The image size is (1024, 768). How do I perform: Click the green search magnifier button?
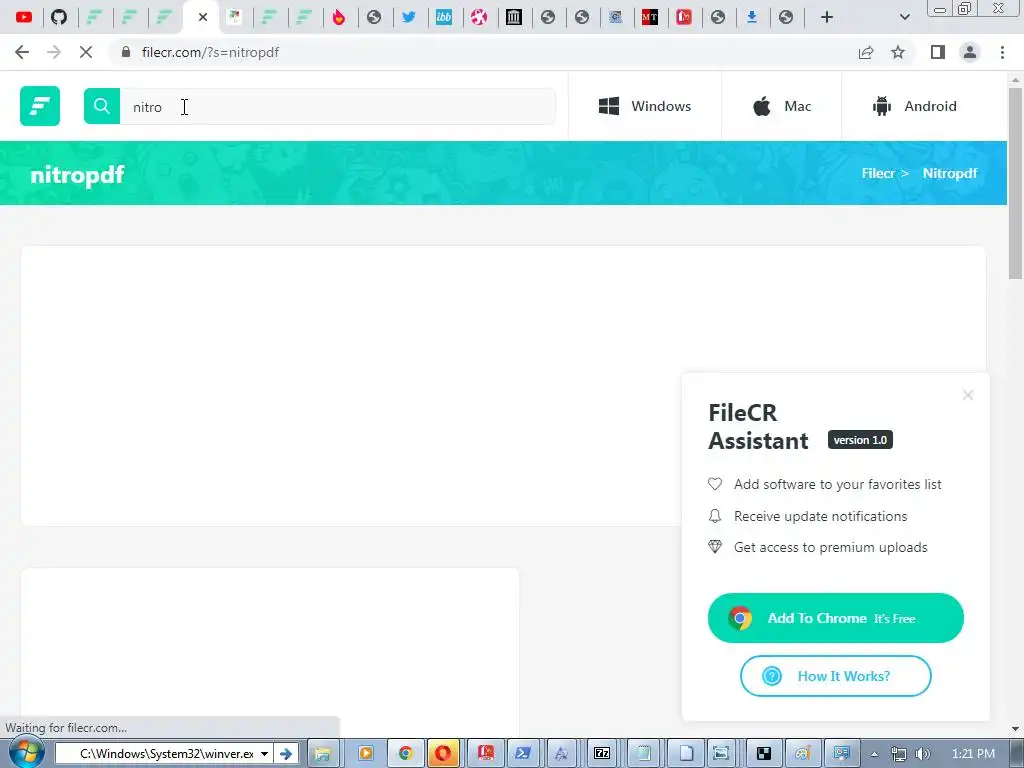point(102,106)
